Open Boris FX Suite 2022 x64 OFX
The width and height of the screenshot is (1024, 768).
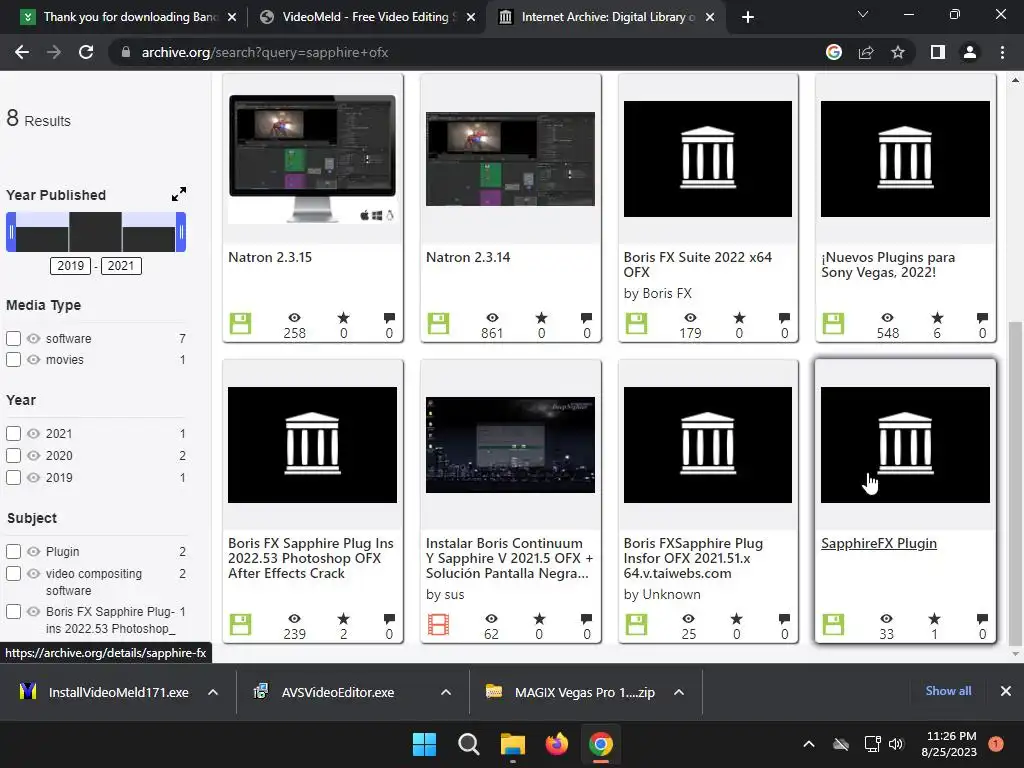697,264
